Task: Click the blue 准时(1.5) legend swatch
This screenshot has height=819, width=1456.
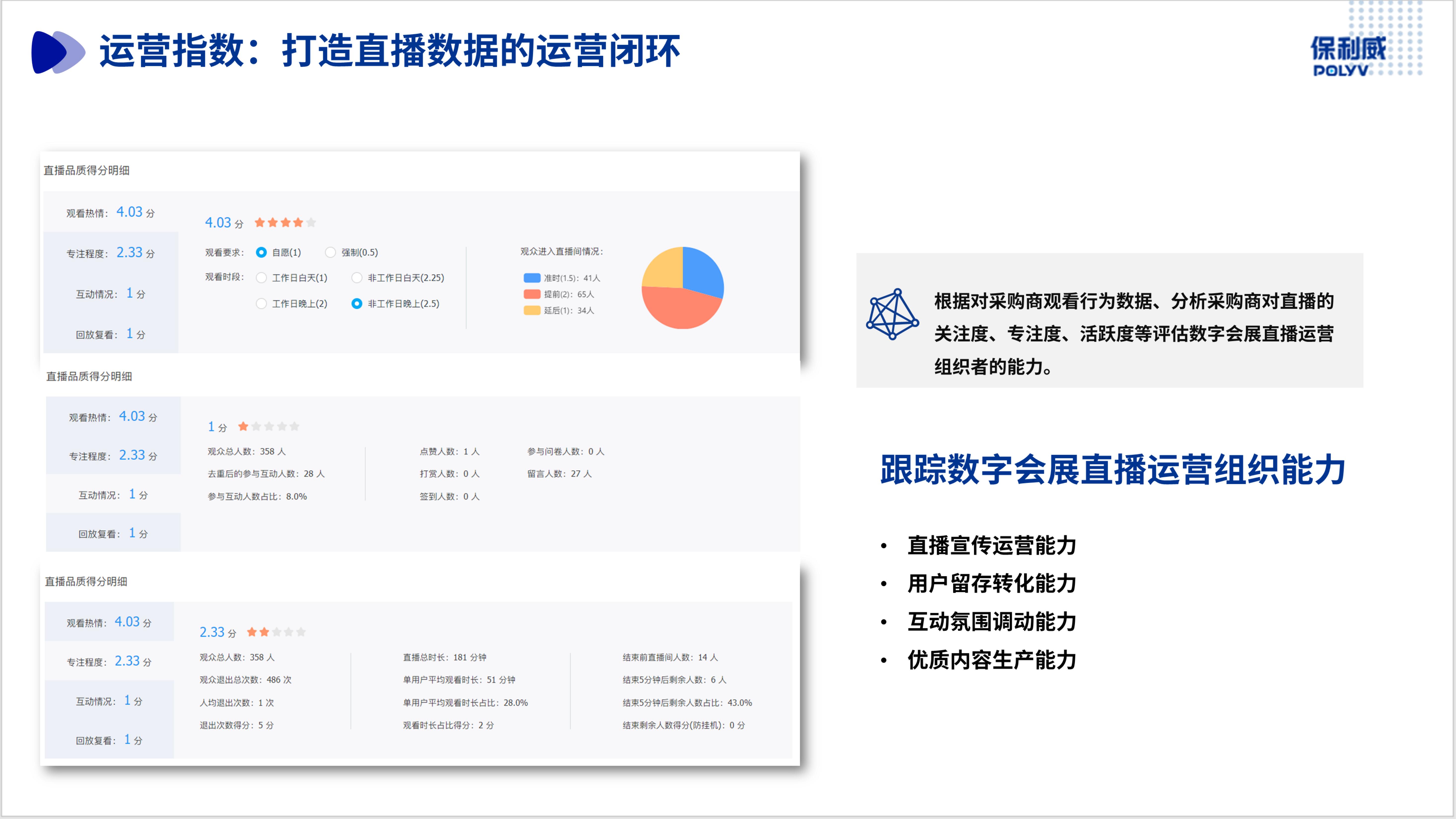Action: (x=532, y=277)
